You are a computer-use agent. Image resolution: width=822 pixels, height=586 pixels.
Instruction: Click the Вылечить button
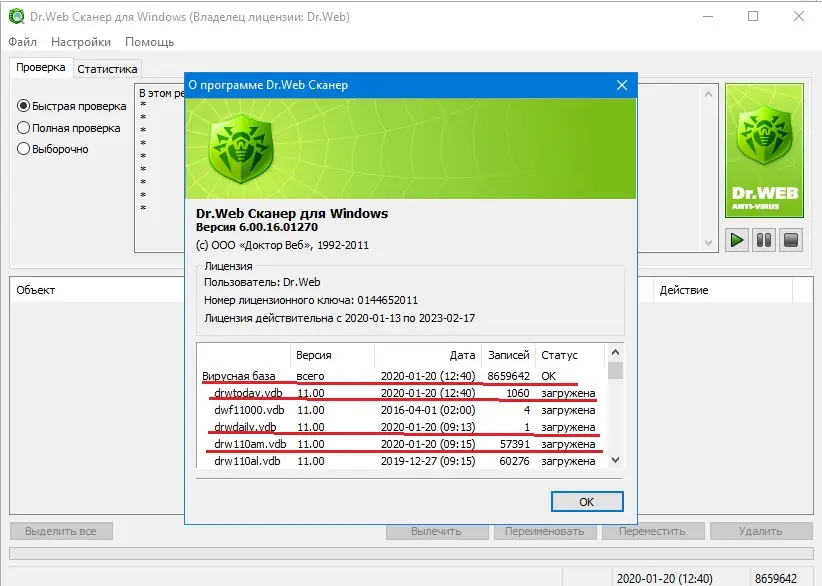pos(436,531)
